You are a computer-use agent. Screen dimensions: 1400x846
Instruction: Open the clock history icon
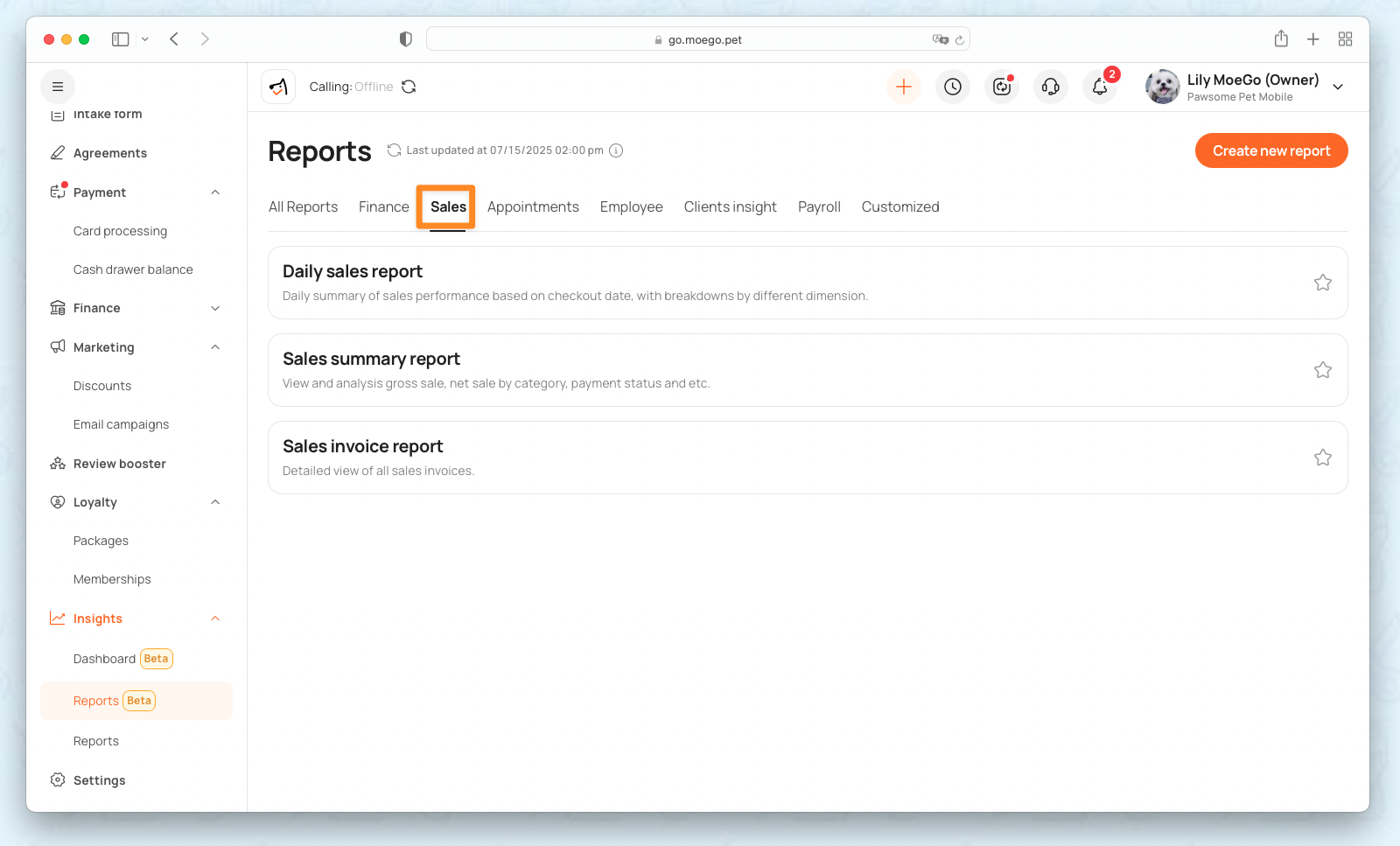(x=953, y=87)
